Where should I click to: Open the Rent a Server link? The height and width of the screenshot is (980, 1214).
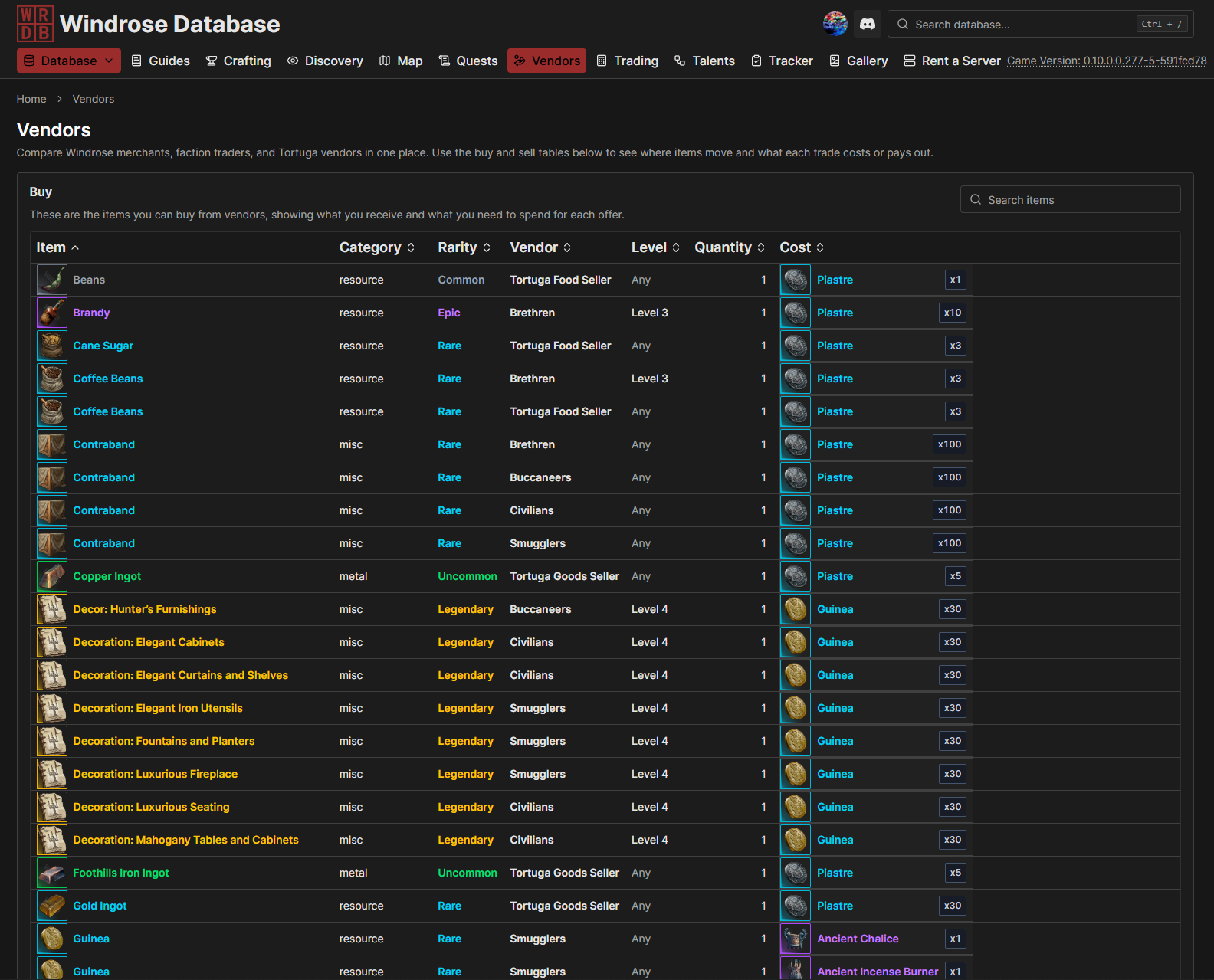pos(952,61)
